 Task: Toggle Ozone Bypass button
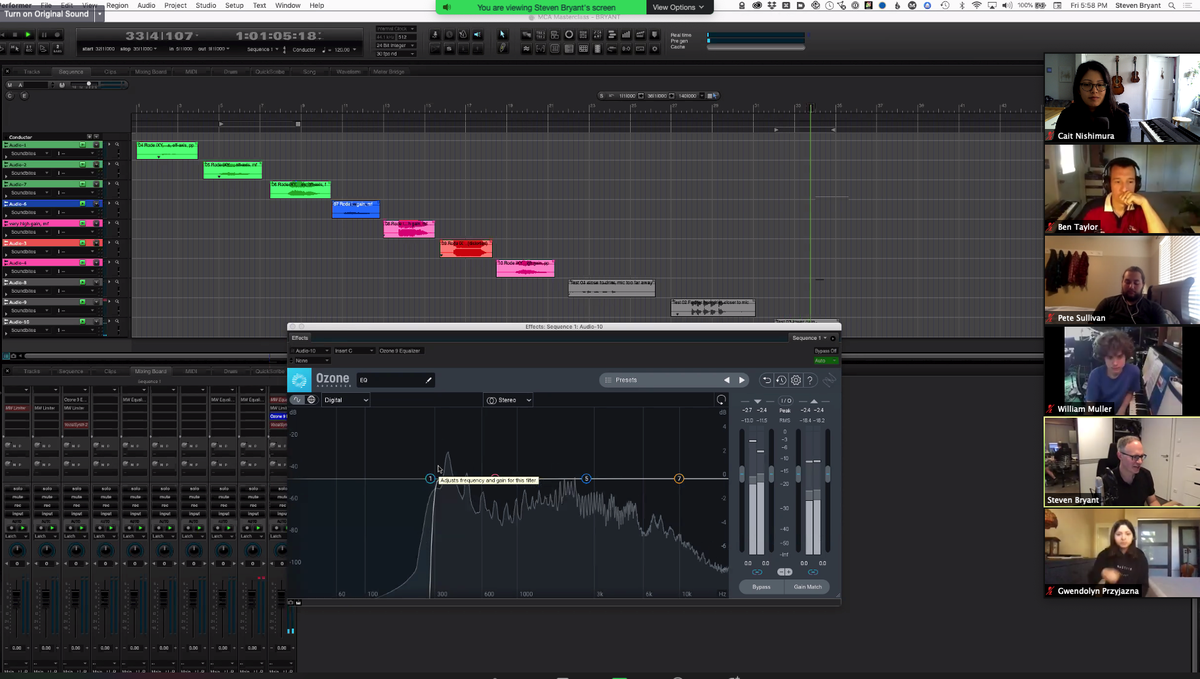[761, 587]
